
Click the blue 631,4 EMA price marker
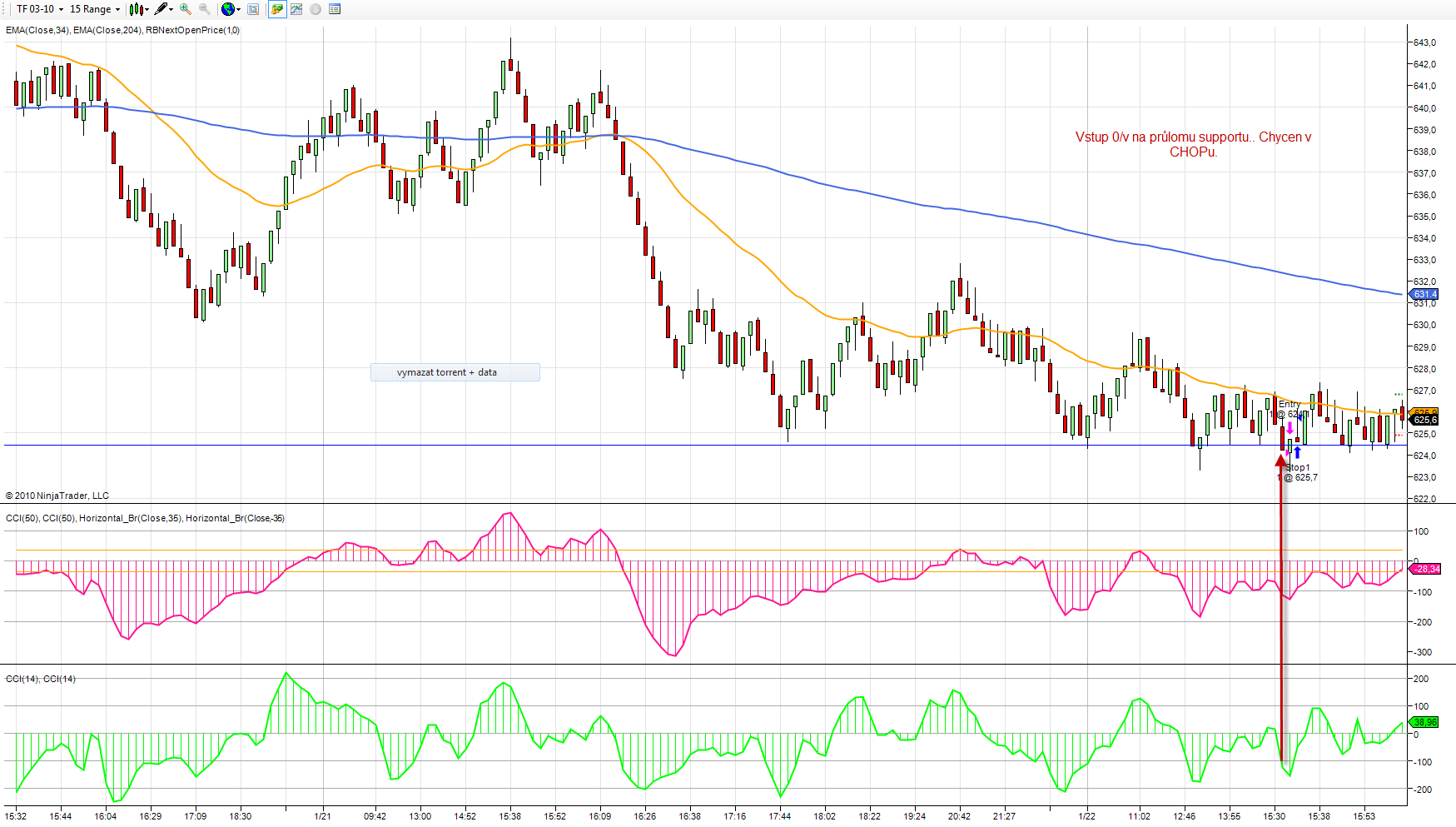click(1424, 294)
